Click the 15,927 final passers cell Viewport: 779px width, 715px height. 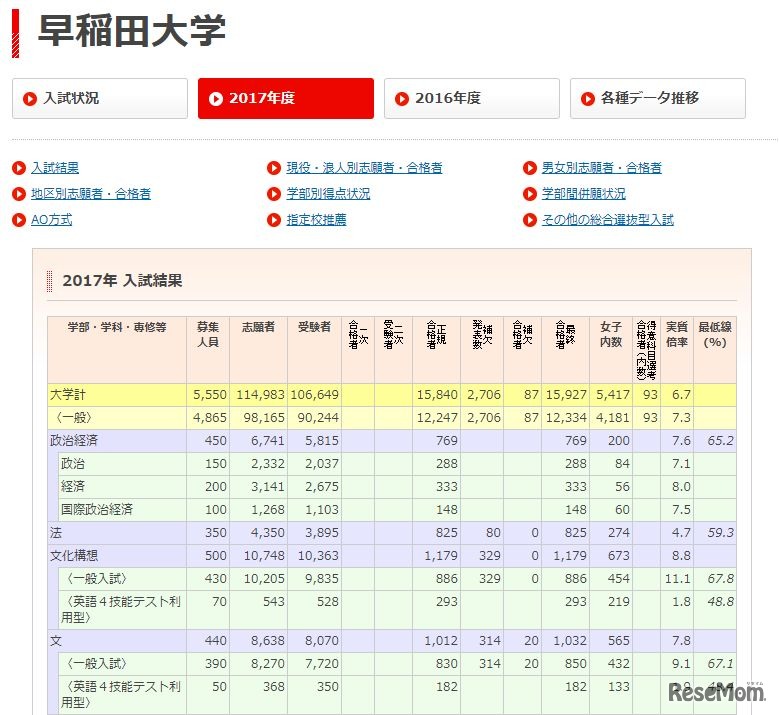click(x=566, y=395)
